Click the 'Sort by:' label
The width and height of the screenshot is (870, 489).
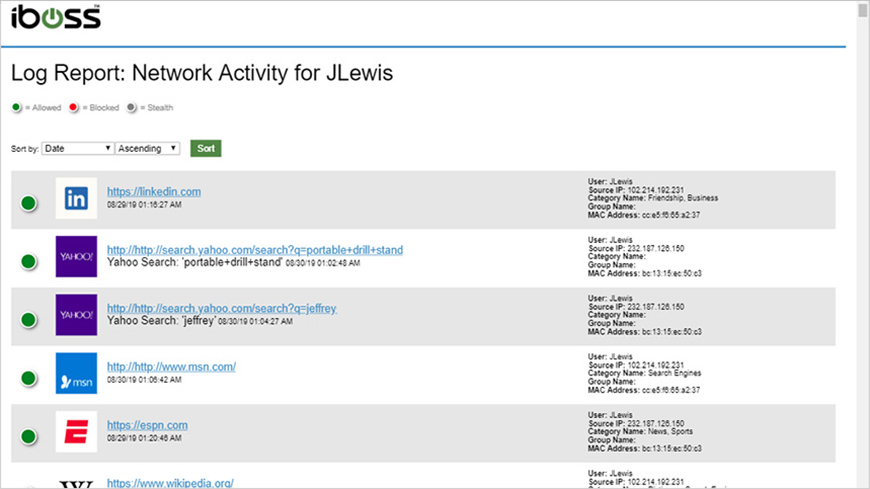(x=24, y=149)
